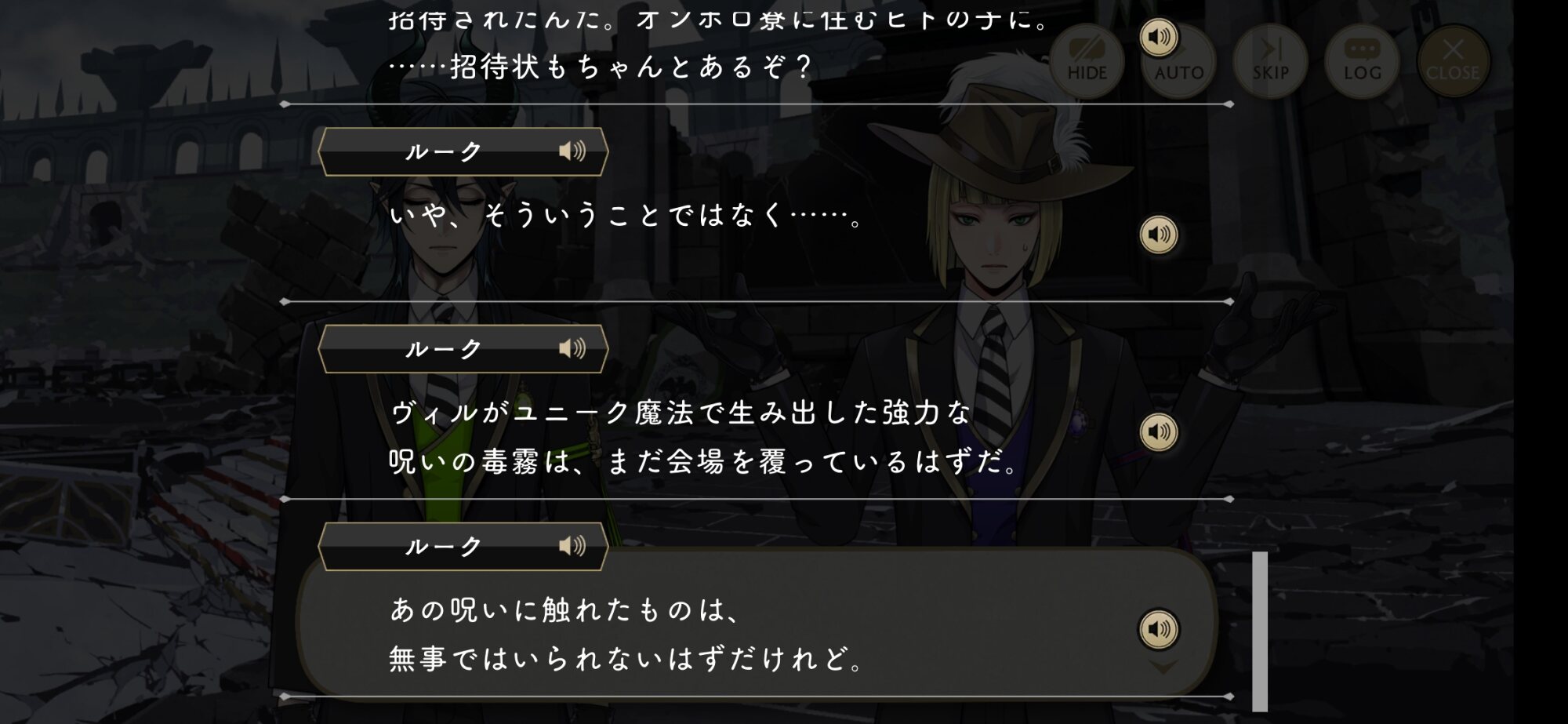This screenshot has width=1568, height=724.
Task: Hide the dialogue interface with HIDE
Action: (1087, 61)
